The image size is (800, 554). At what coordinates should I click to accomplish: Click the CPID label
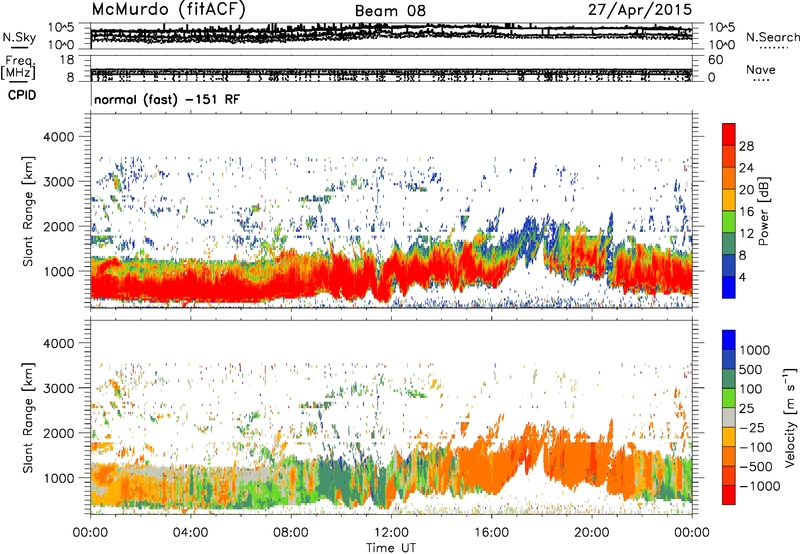point(22,95)
